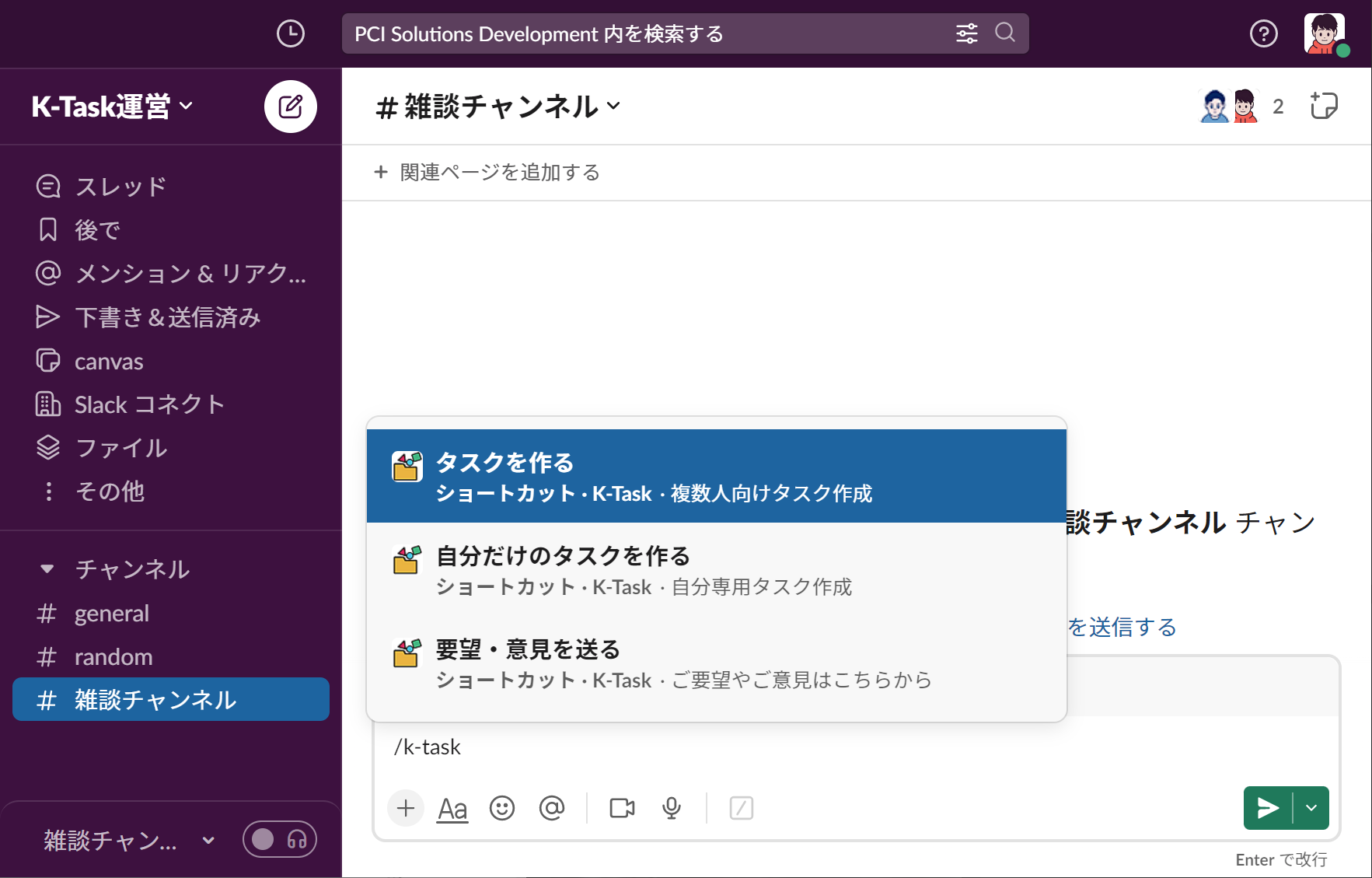The image size is (1372, 878).
Task: Open the K-Task運営 workspace menu
Action: pyautogui.click(x=109, y=107)
